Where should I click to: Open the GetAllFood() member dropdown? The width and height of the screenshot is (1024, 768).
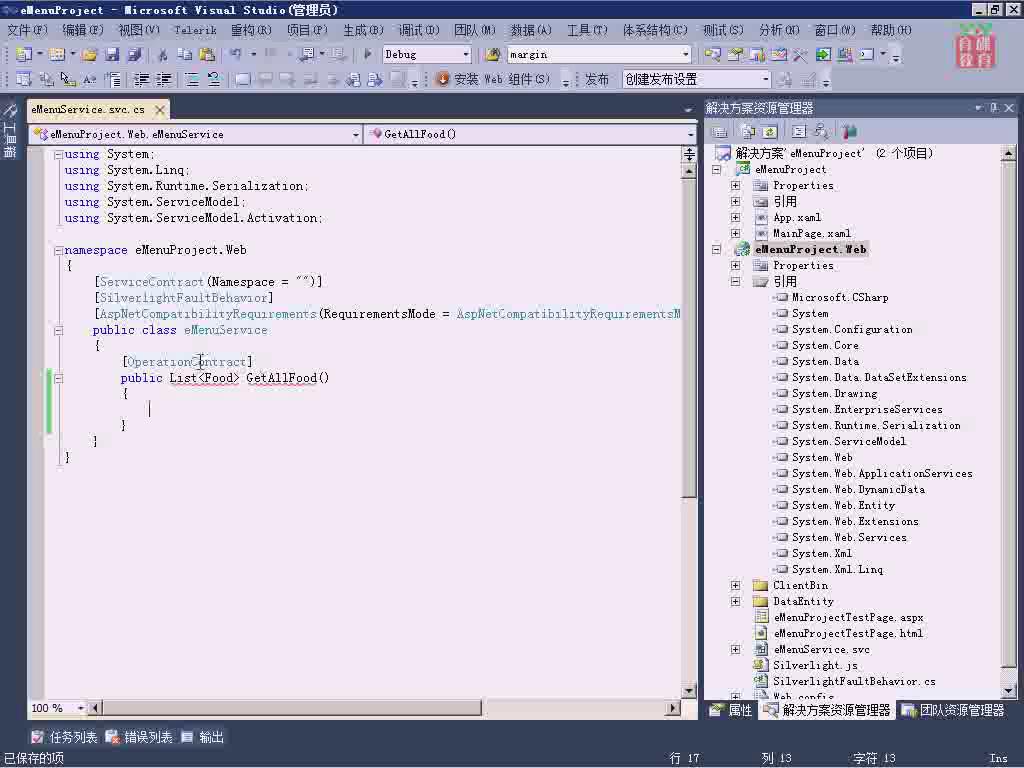click(x=690, y=135)
